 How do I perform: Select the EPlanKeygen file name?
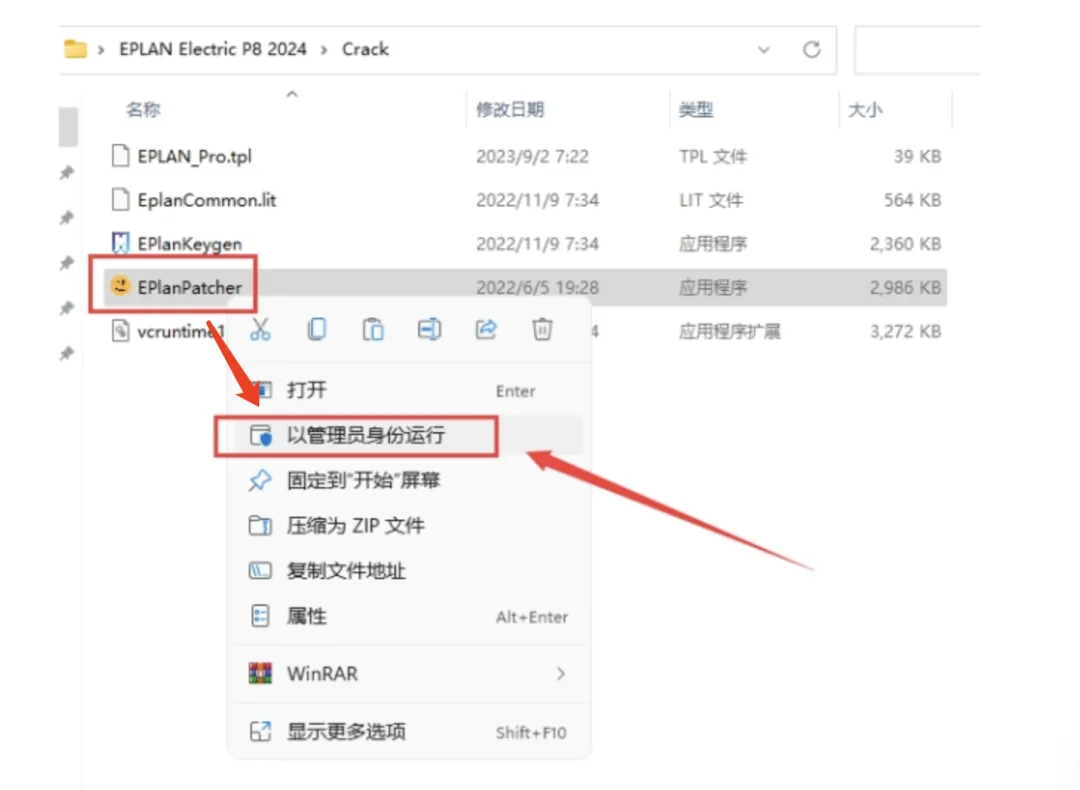coord(189,244)
